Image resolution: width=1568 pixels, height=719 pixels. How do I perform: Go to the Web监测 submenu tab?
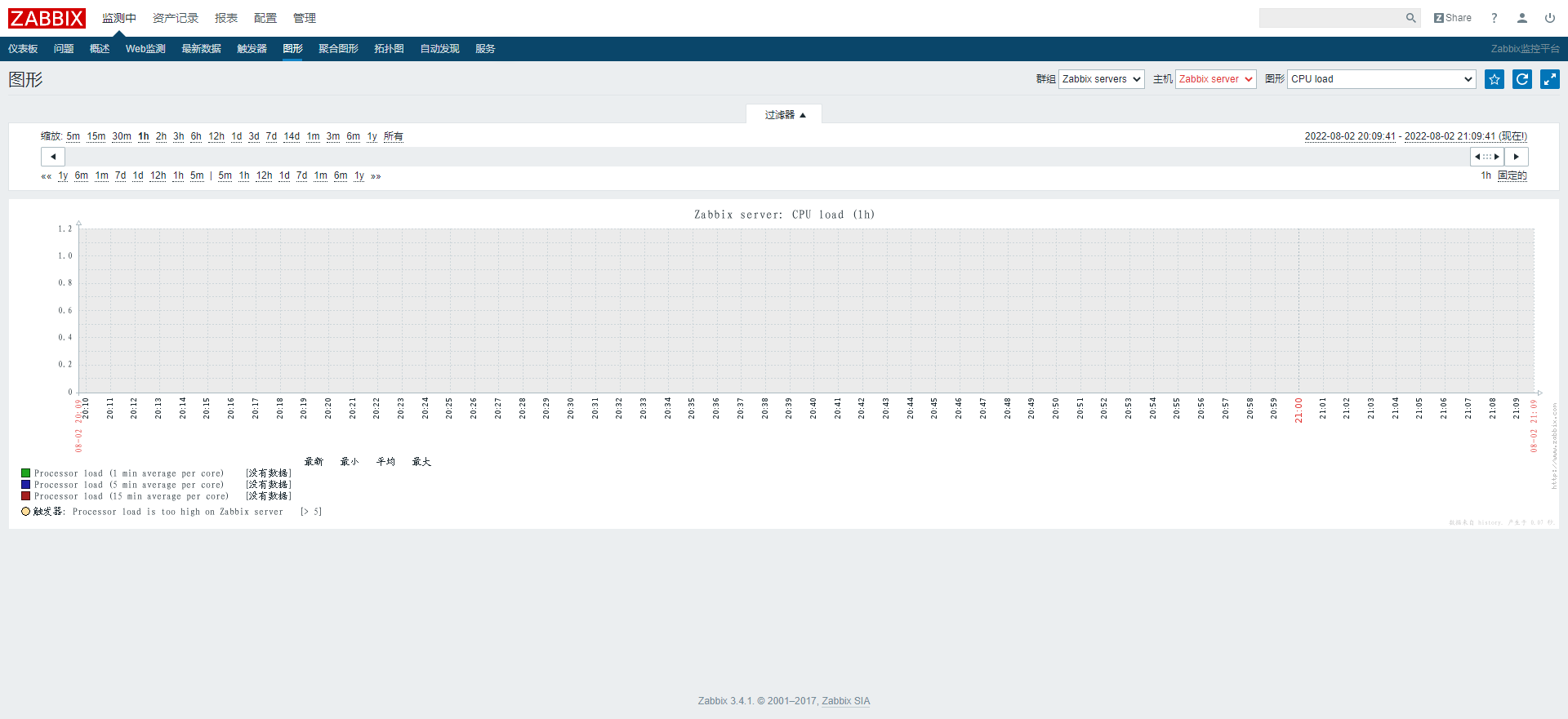(145, 49)
